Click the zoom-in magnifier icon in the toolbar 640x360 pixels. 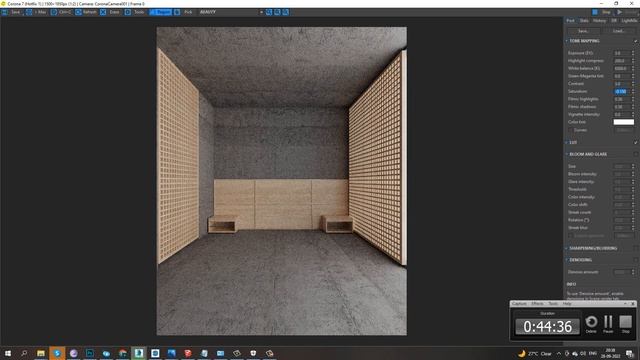click(x=269, y=12)
